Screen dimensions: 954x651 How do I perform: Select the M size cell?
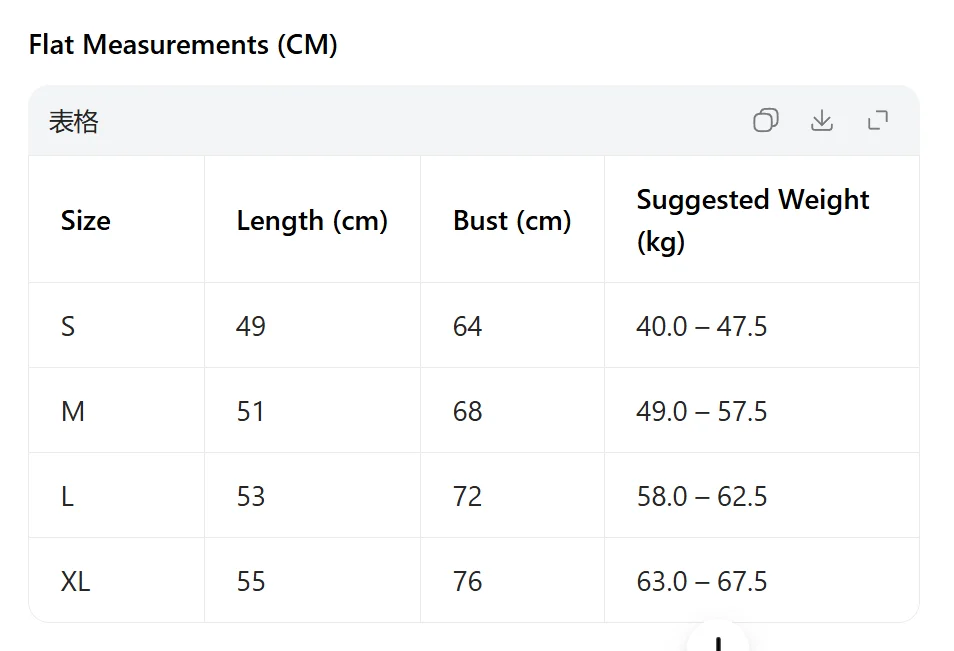pos(73,411)
